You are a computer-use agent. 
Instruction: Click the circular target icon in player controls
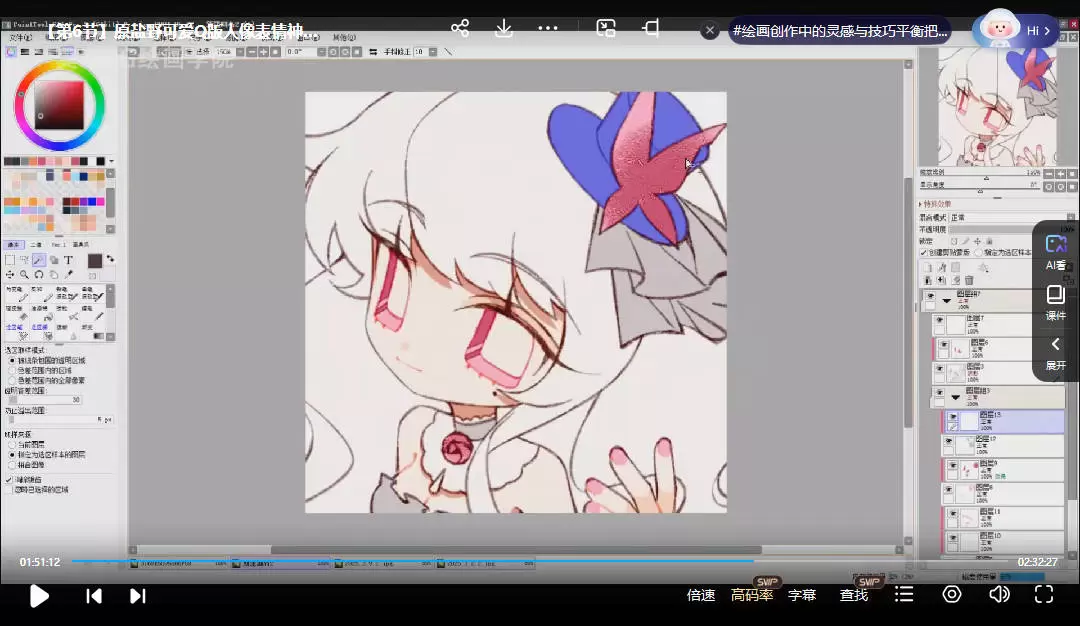tap(952, 594)
